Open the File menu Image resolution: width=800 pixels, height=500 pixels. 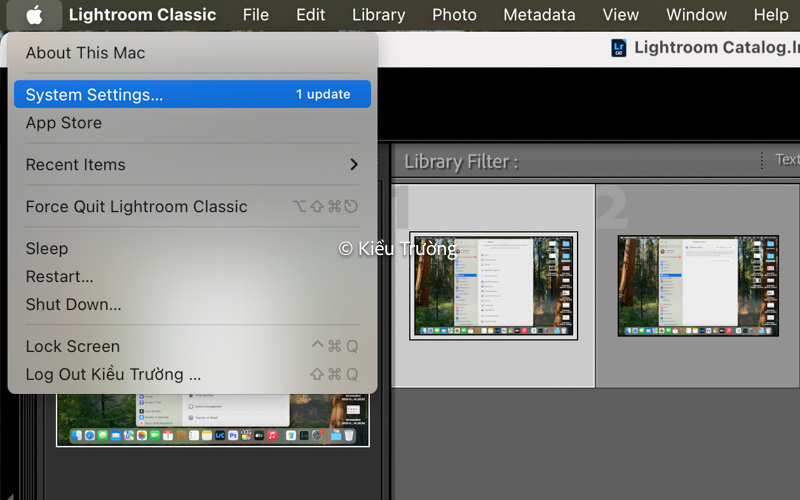(256, 15)
